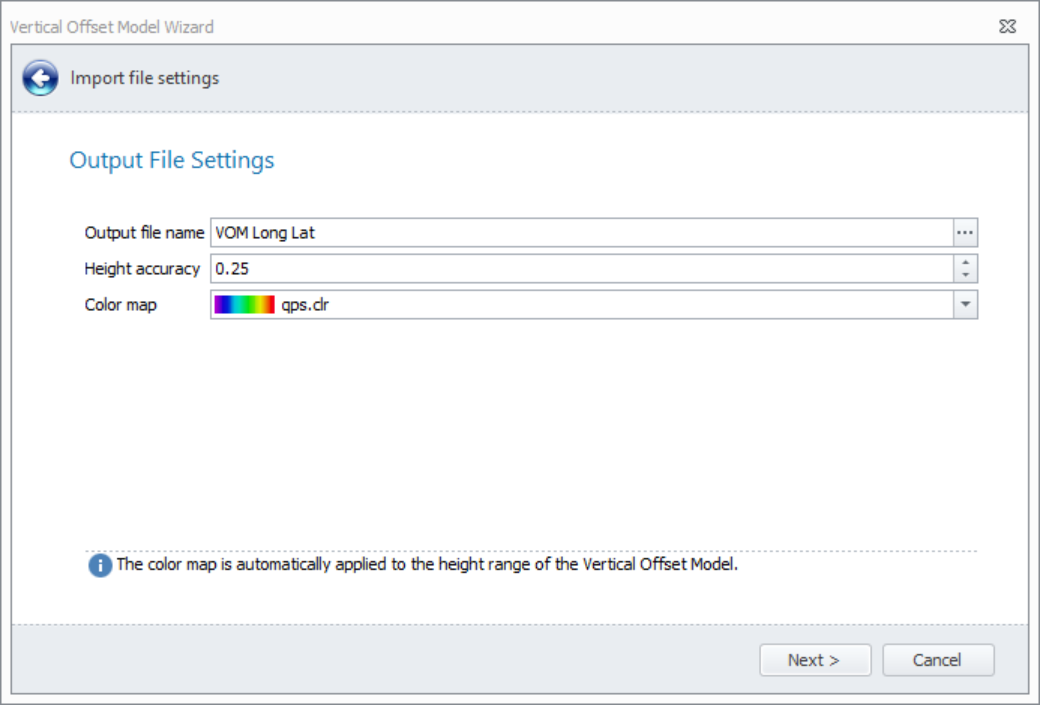
Task: Click into the Height accuracy value field
Action: [580, 269]
